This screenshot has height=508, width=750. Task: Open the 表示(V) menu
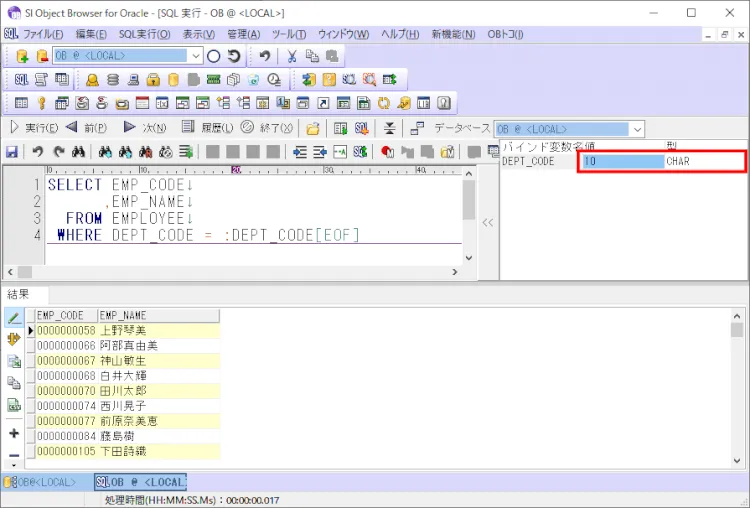point(199,34)
